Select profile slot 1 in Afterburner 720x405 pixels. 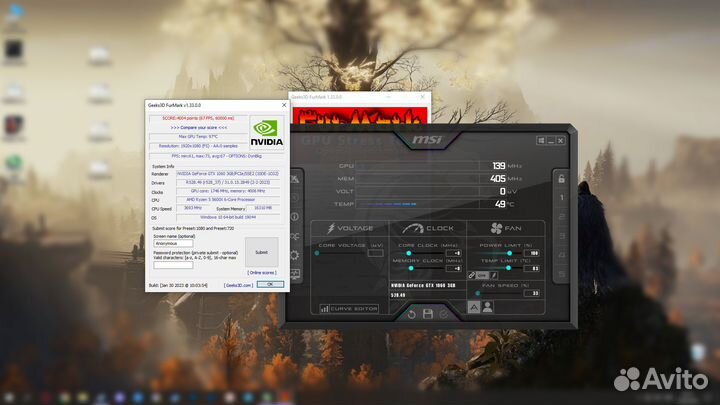(x=561, y=198)
